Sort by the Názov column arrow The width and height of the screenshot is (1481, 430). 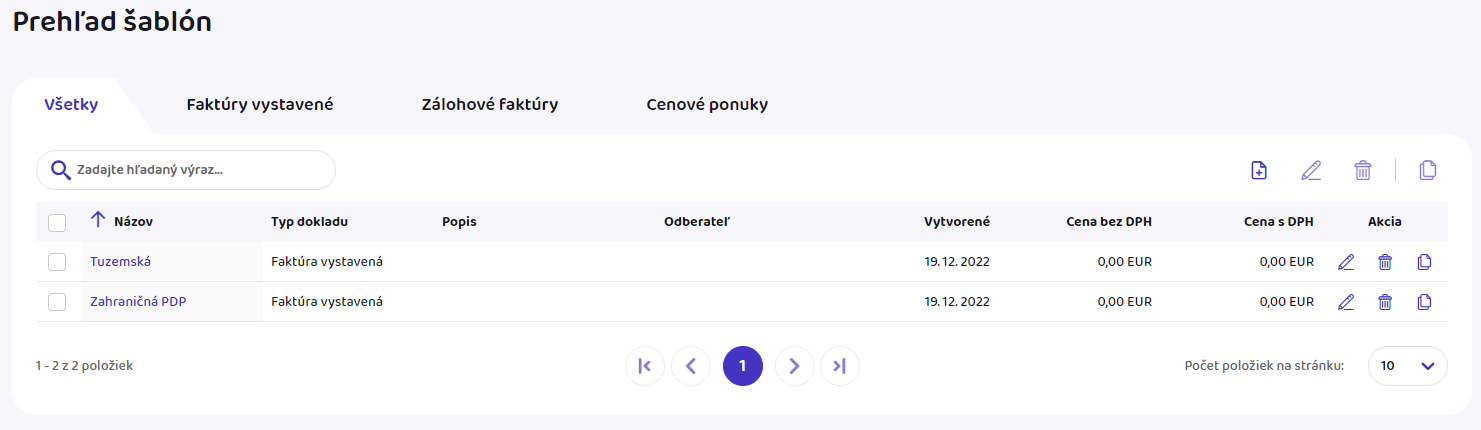98,221
